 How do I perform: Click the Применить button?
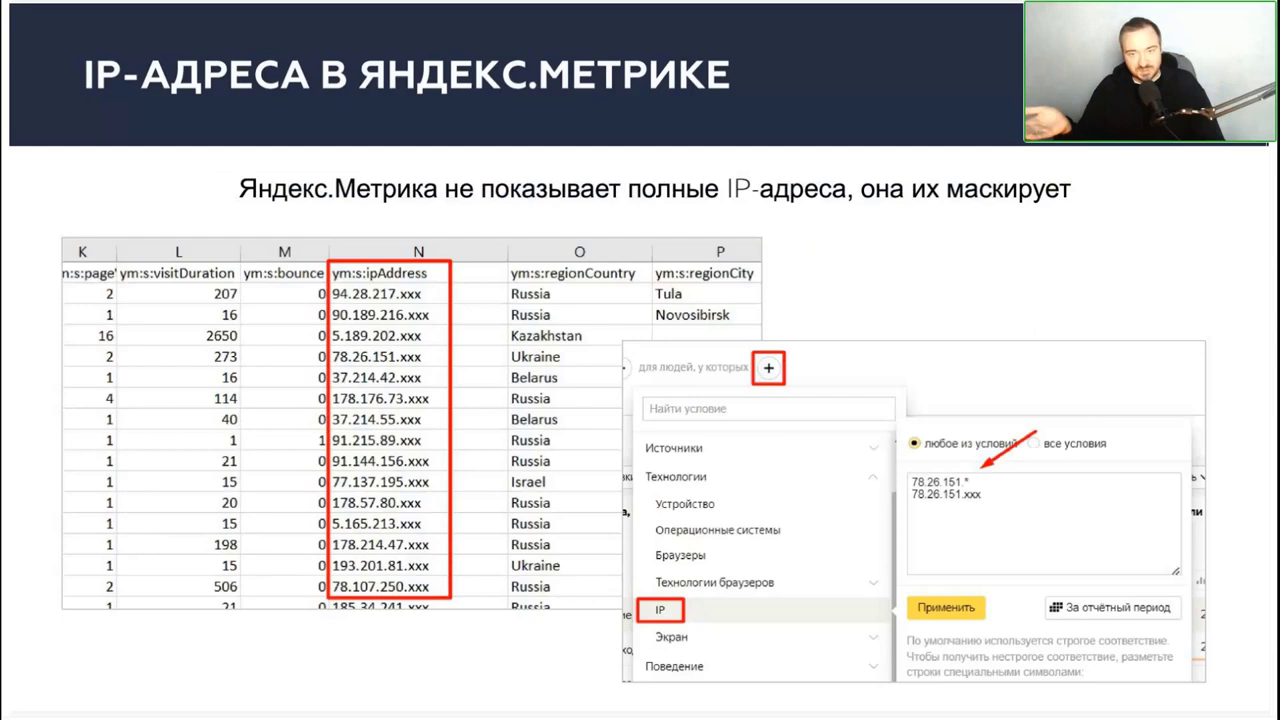pyautogui.click(x=946, y=607)
